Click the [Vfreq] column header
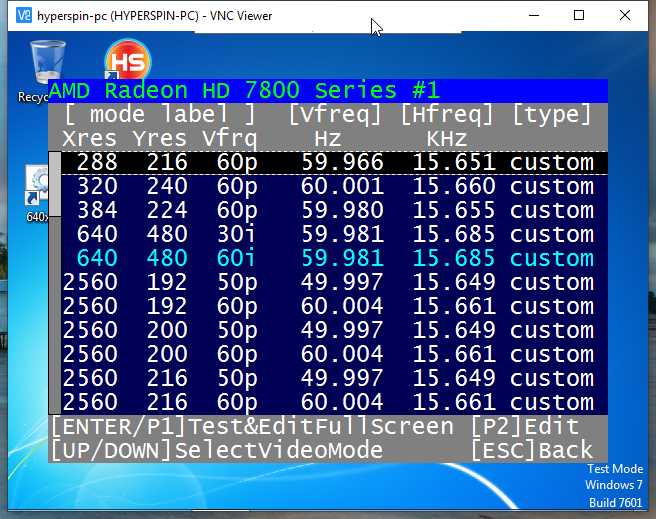 pyautogui.click(x=335, y=114)
